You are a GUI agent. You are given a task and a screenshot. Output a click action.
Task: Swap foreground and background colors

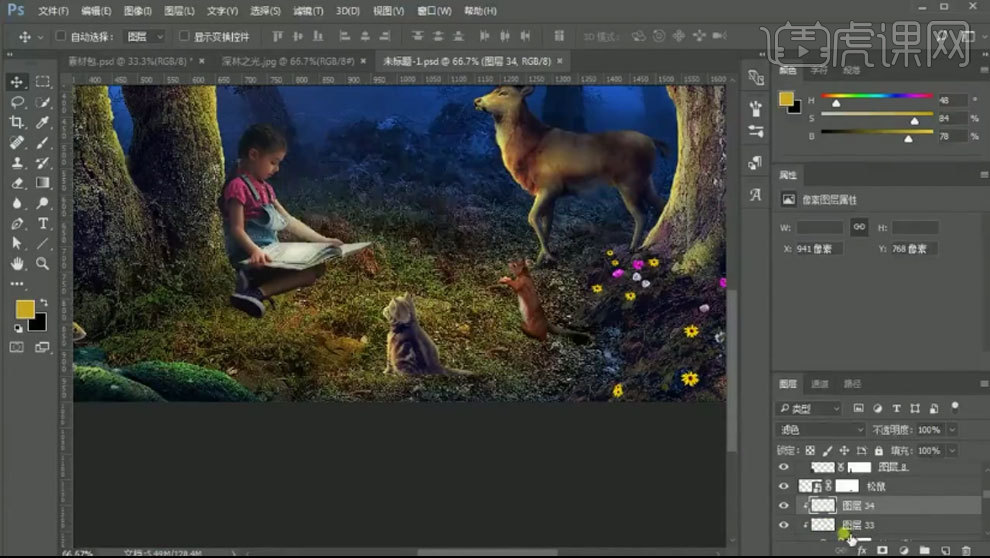(44, 302)
